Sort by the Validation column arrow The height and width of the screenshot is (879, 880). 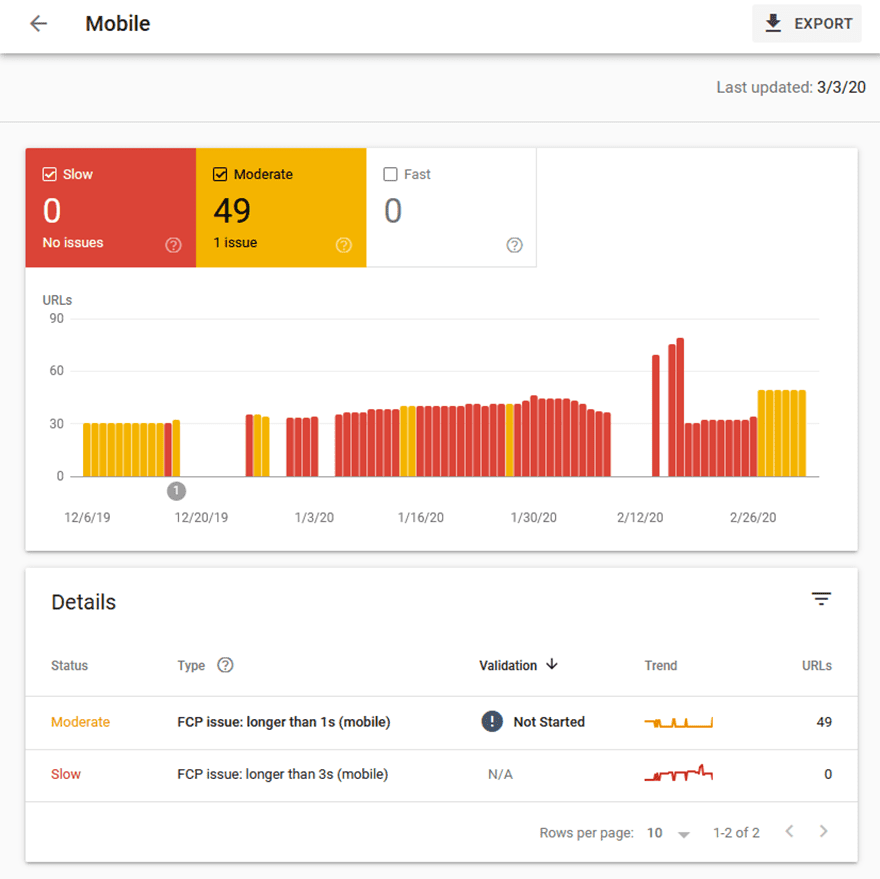point(552,665)
